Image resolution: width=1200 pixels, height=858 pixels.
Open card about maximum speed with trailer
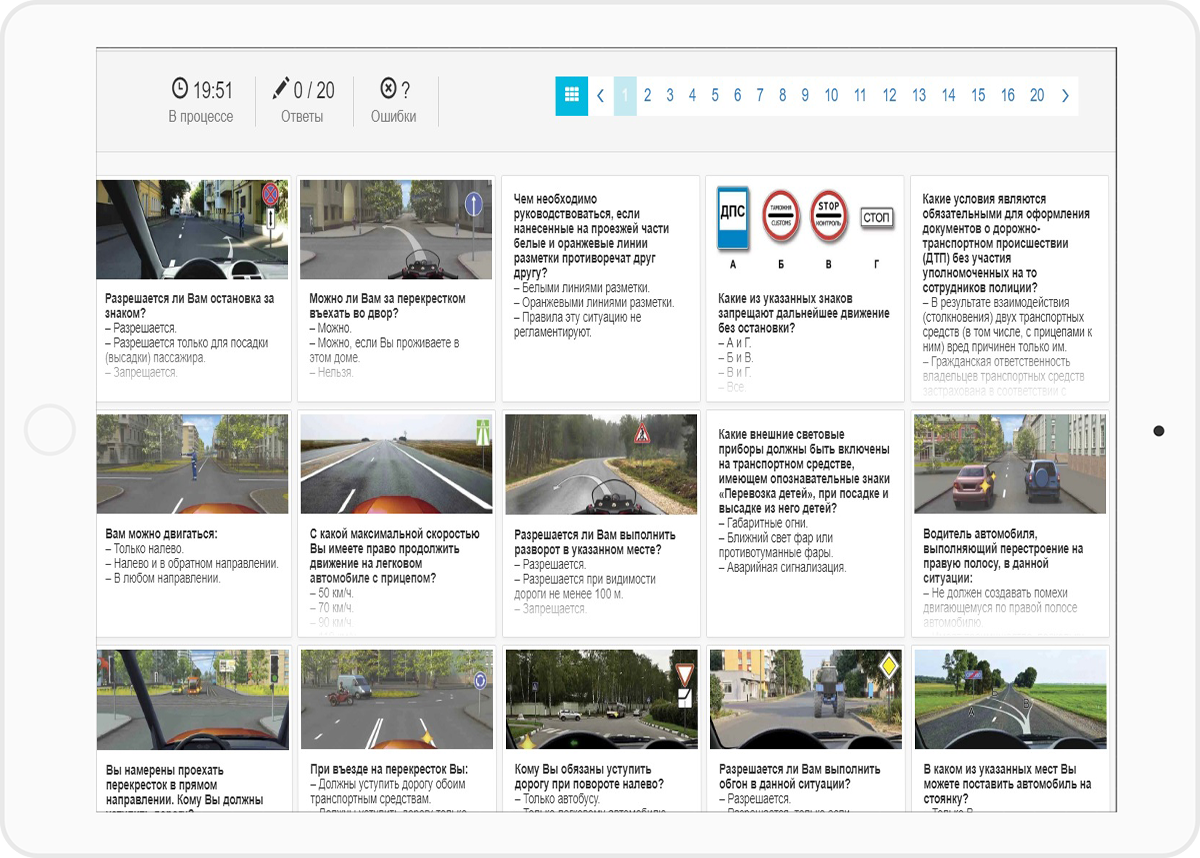tap(397, 523)
